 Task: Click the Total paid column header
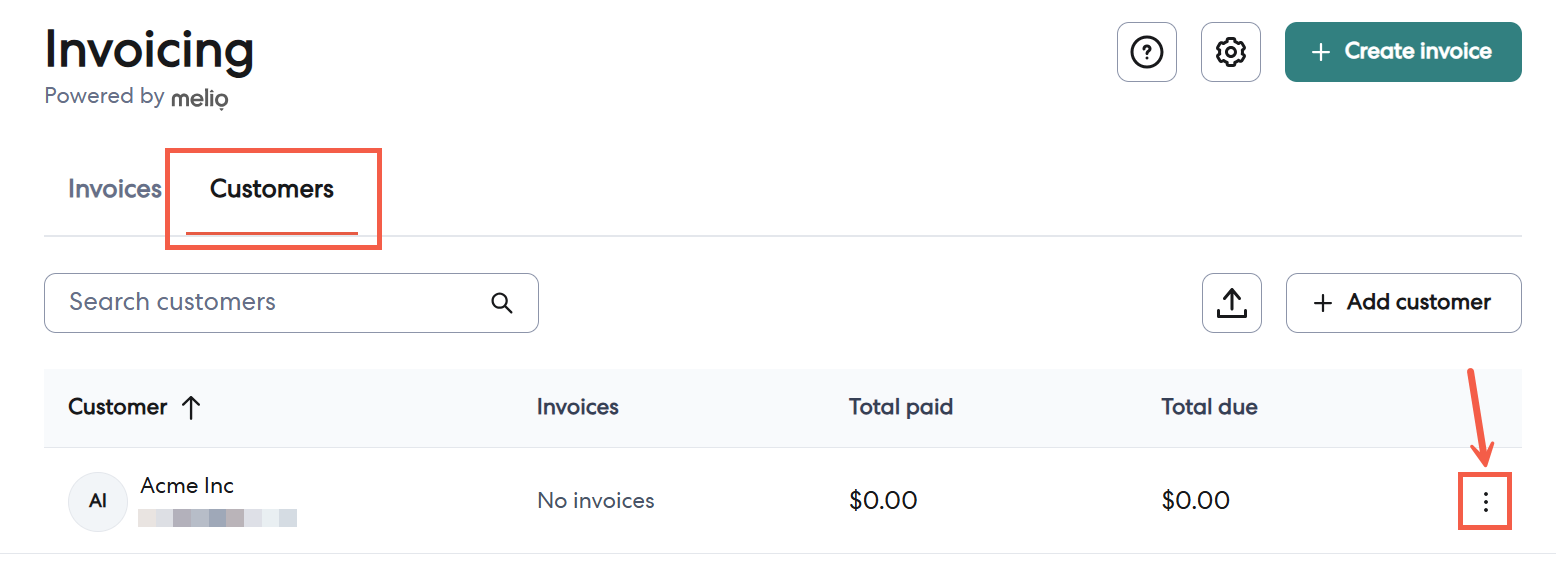(900, 408)
